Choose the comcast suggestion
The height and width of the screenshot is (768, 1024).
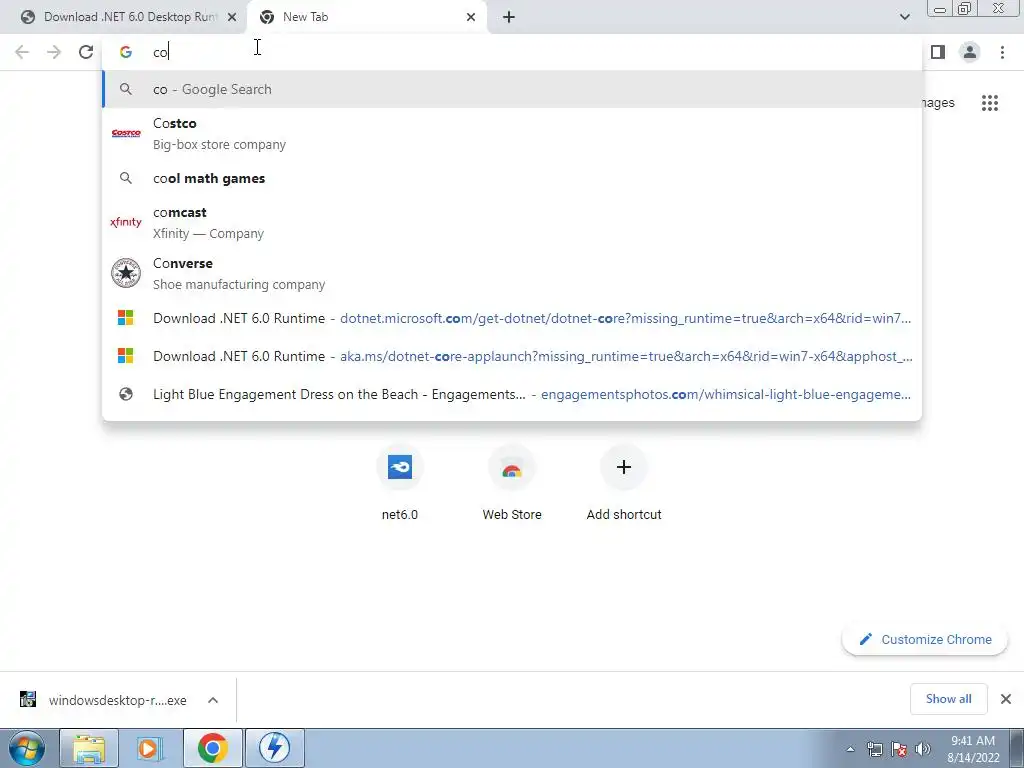click(512, 222)
